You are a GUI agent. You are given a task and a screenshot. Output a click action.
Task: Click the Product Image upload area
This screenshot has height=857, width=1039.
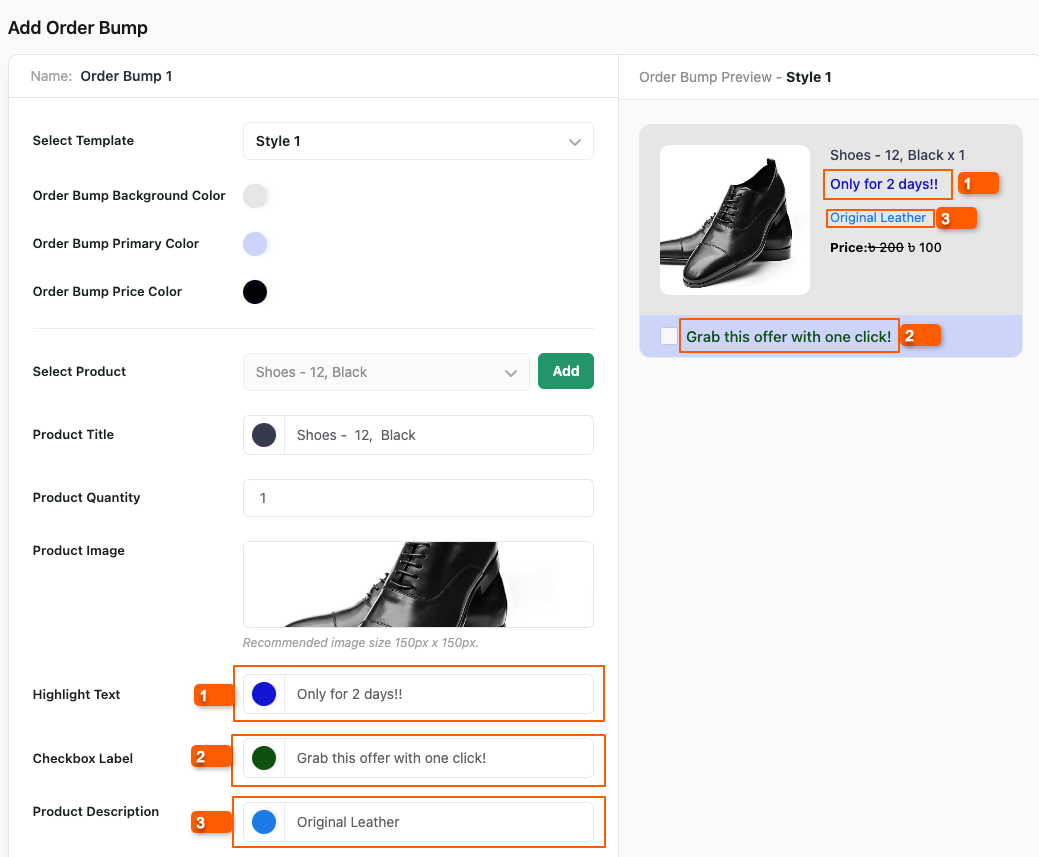[x=418, y=584]
